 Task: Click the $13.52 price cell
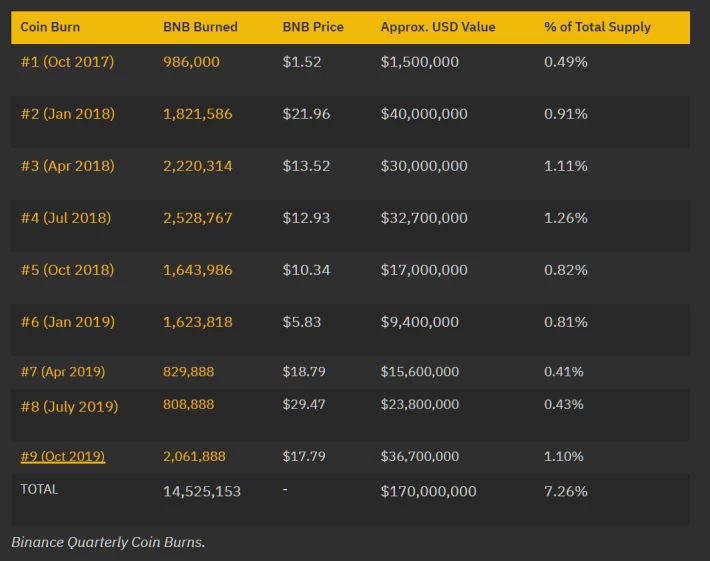(306, 166)
